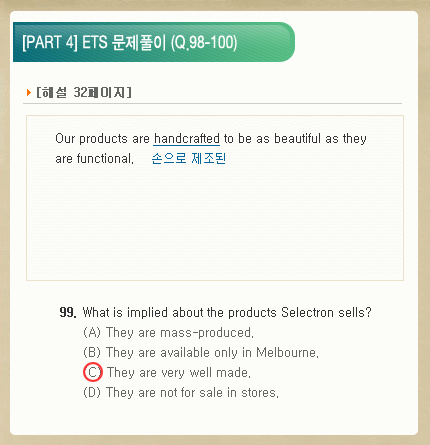Click the question text about Selectron products
This screenshot has width=430, height=445.
click(x=227, y=312)
